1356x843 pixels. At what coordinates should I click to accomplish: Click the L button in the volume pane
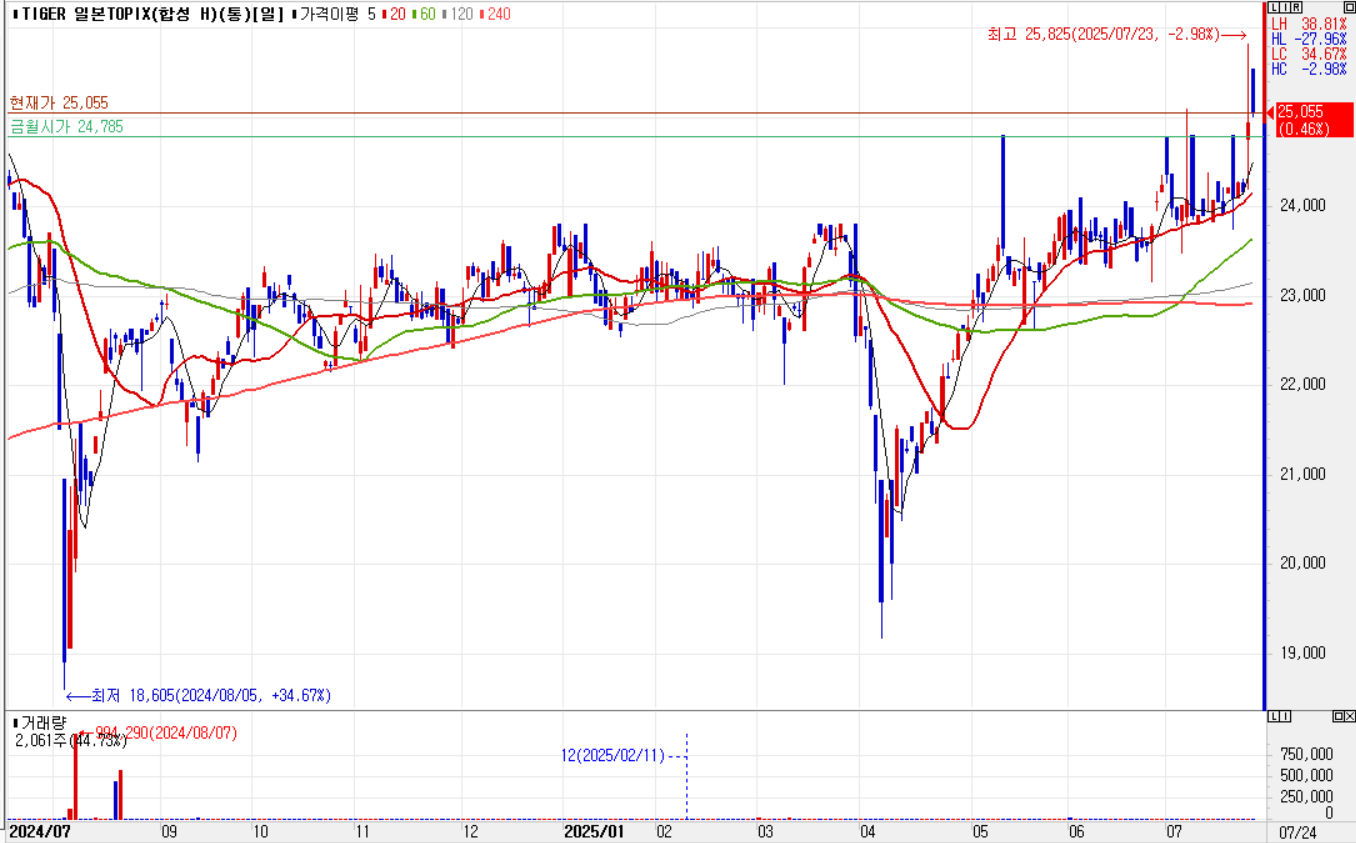coord(1273,717)
